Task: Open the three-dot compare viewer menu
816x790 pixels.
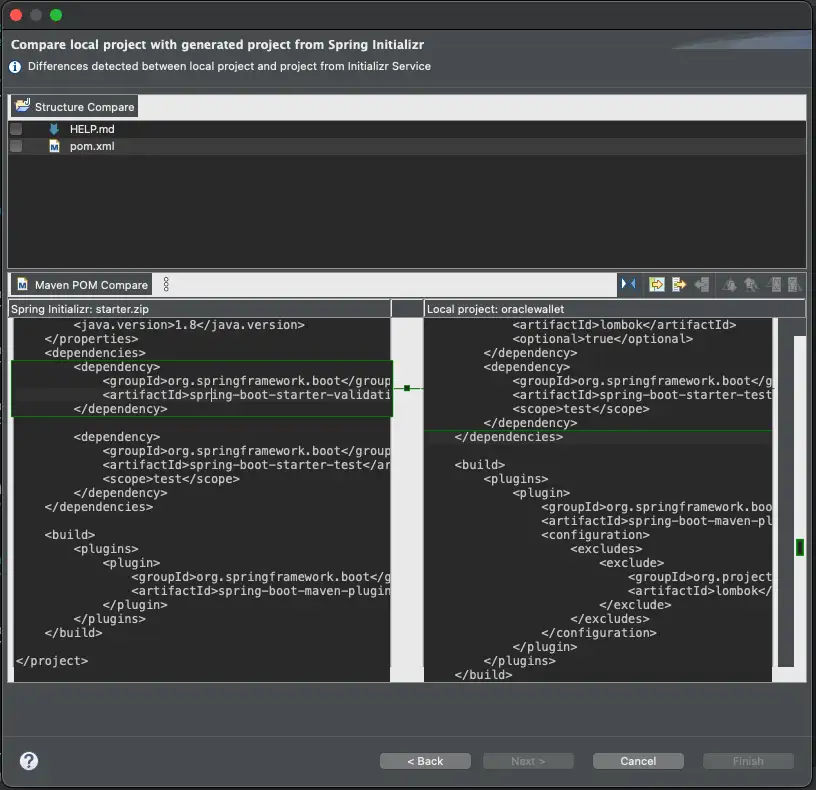Action: pos(166,284)
